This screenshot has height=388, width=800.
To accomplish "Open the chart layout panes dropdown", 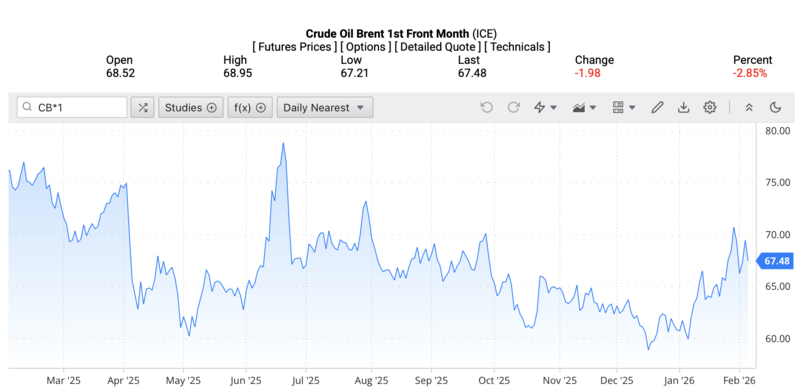I will tap(623, 107).
